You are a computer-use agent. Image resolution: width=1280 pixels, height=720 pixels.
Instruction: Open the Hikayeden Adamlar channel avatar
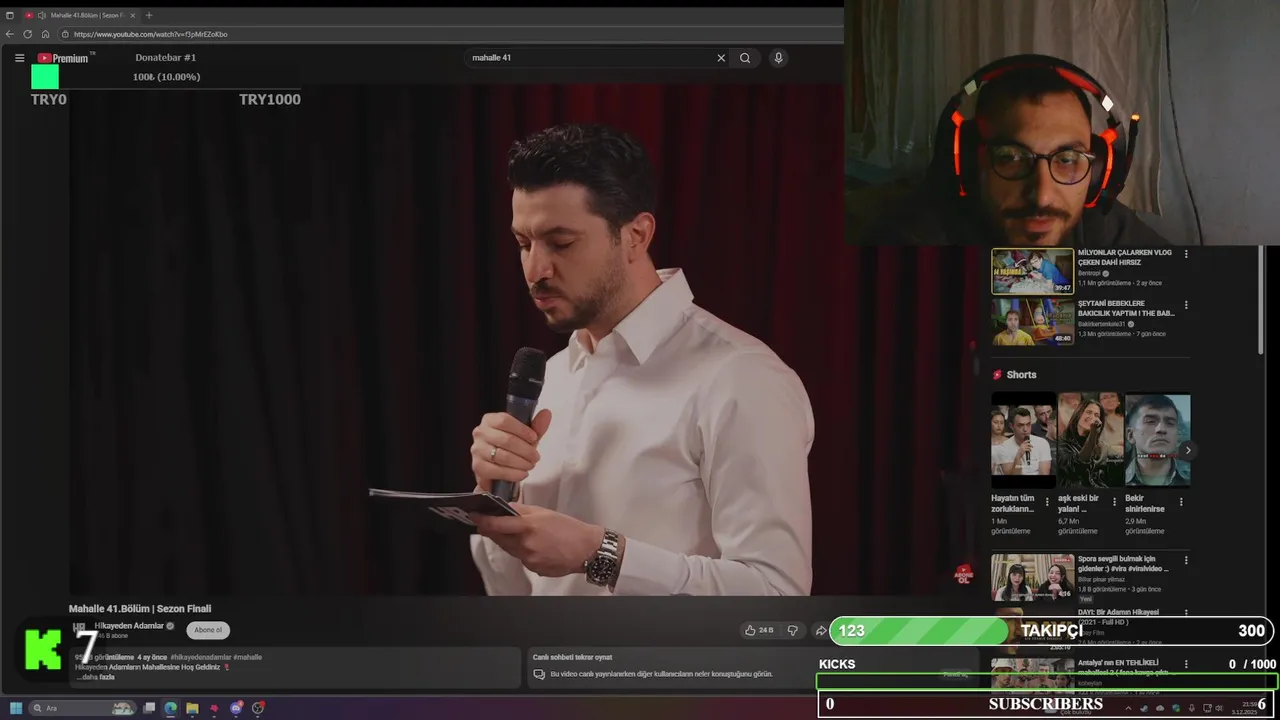click(79, 630)
